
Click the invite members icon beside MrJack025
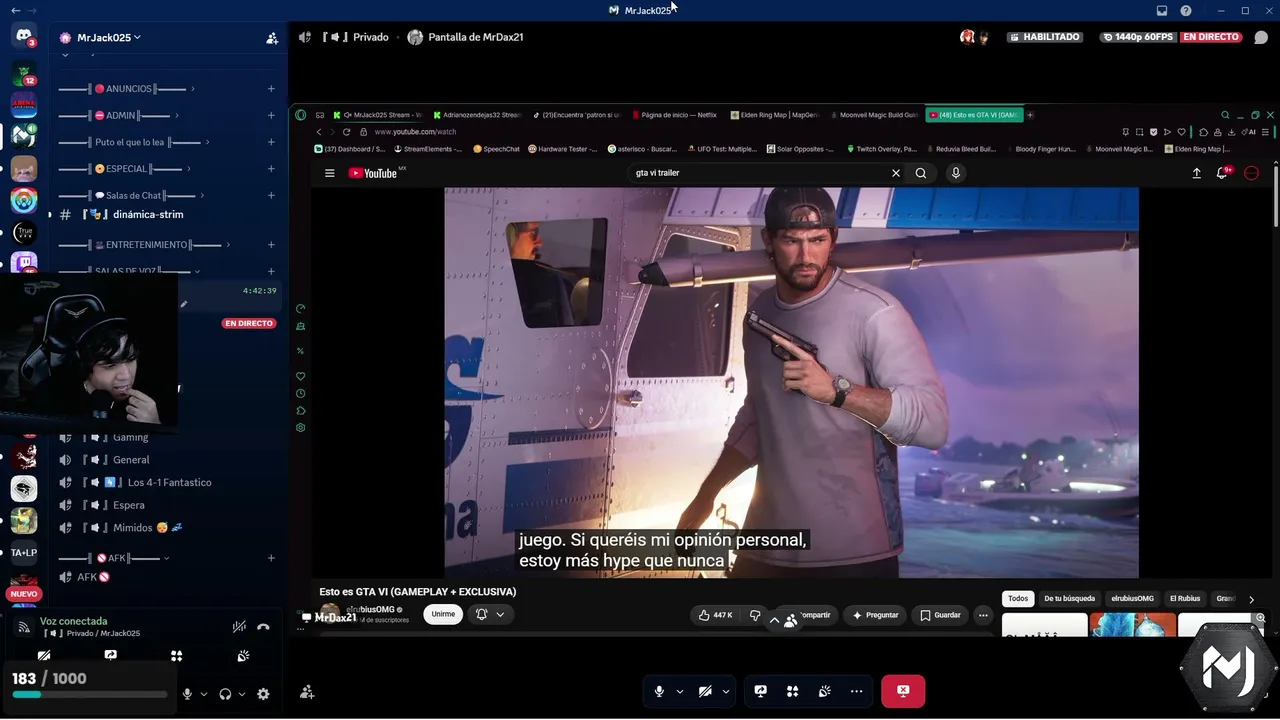(272, 38)
